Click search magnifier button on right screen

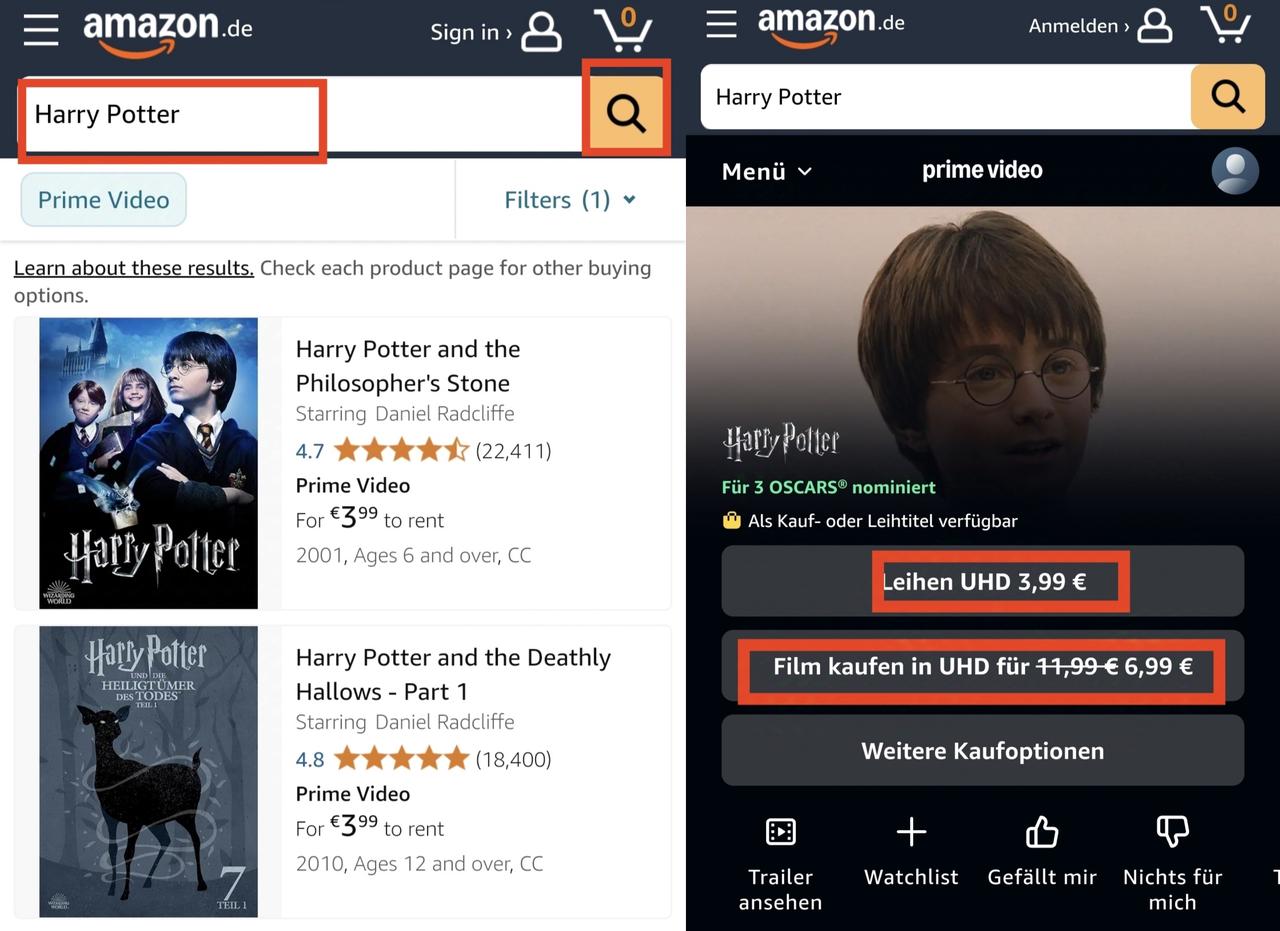point(1227,97)
